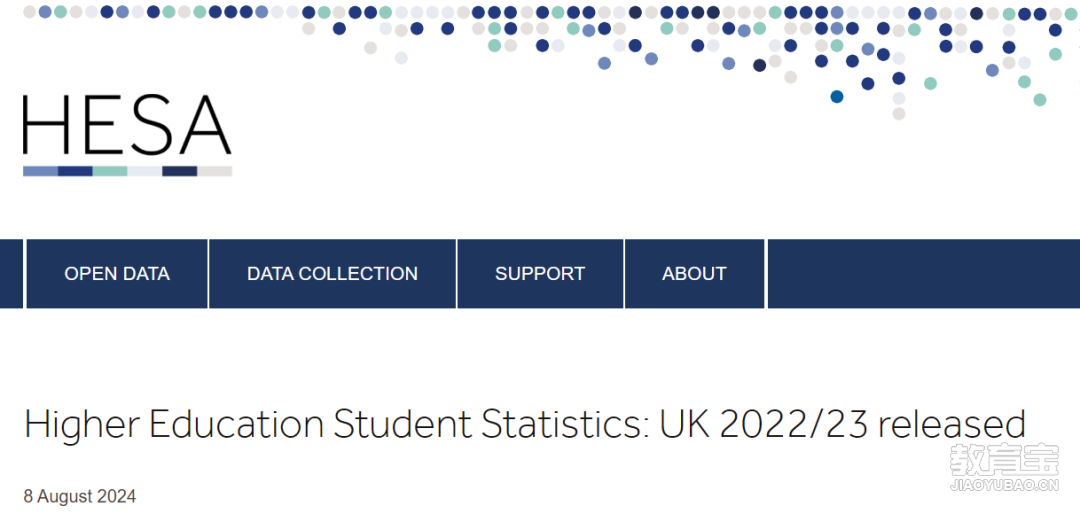
Task: Click the lone bright blue dot in banner
Action: pyautogui.click(x=837, y=96)
